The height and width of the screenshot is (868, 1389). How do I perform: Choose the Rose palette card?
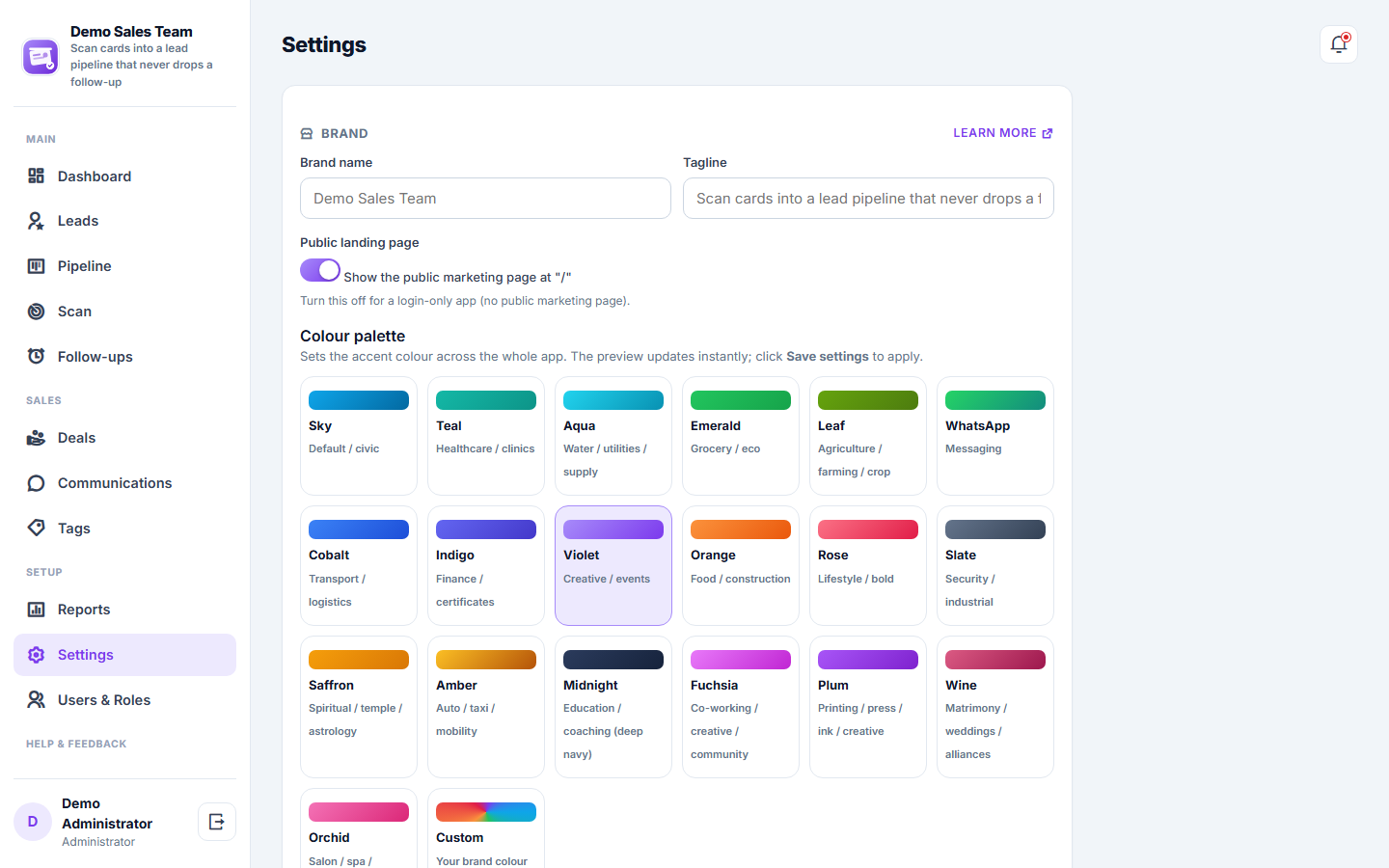[868, 566]
